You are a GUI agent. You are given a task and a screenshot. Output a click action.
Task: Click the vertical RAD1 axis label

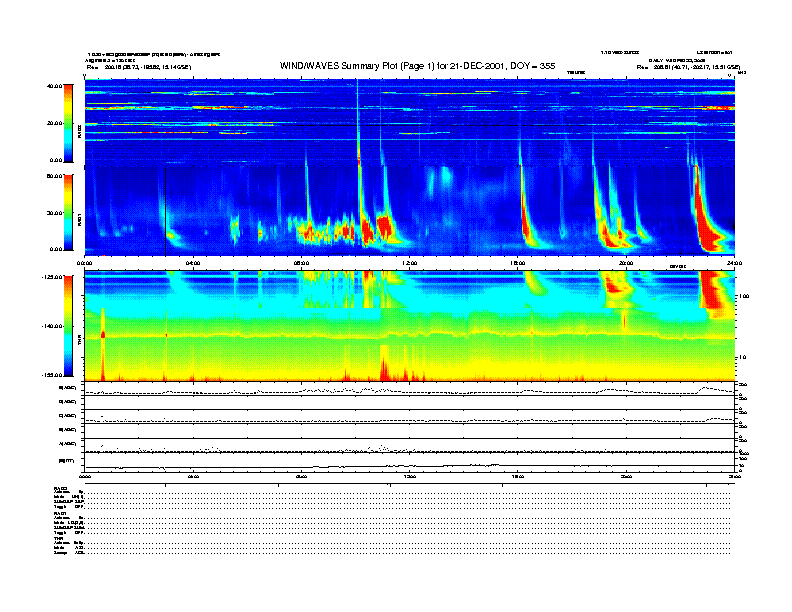[x=80, y=220]
